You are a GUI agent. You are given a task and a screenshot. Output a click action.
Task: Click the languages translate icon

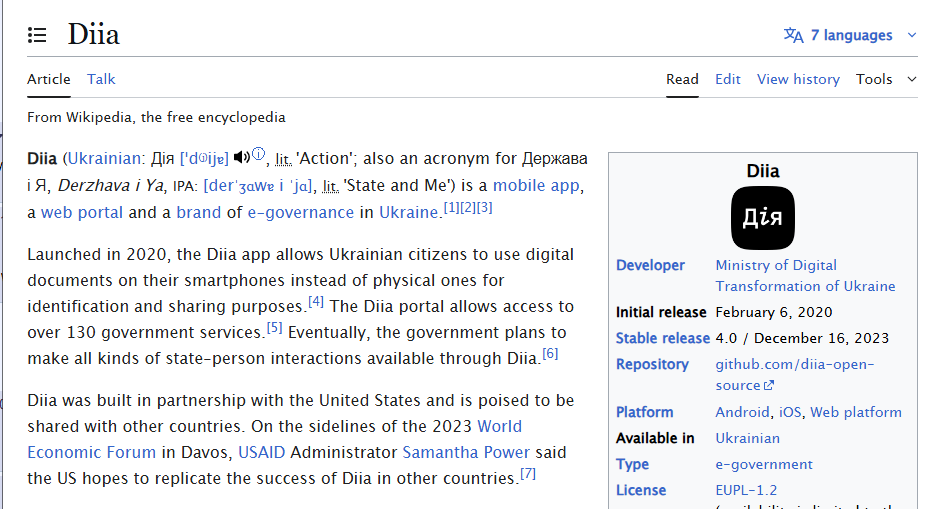(794, 35)
